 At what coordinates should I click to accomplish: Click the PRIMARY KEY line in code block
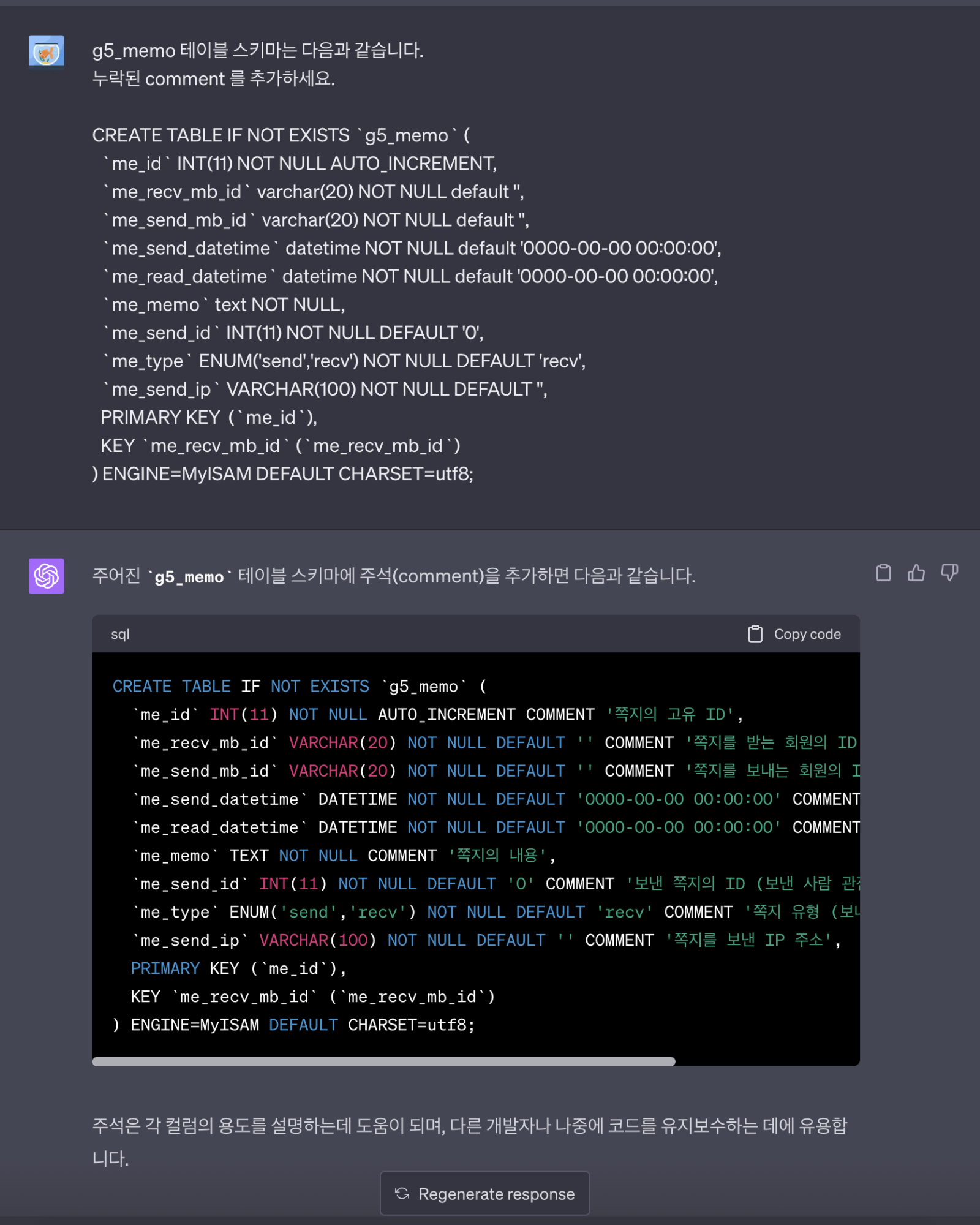239,968
